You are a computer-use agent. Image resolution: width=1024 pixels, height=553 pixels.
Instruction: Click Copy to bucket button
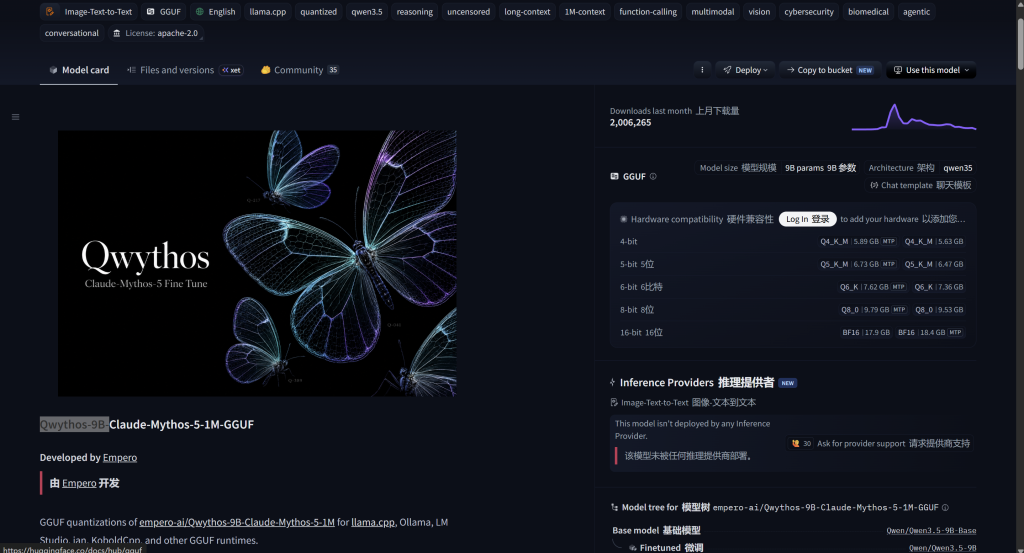point(829,70)
